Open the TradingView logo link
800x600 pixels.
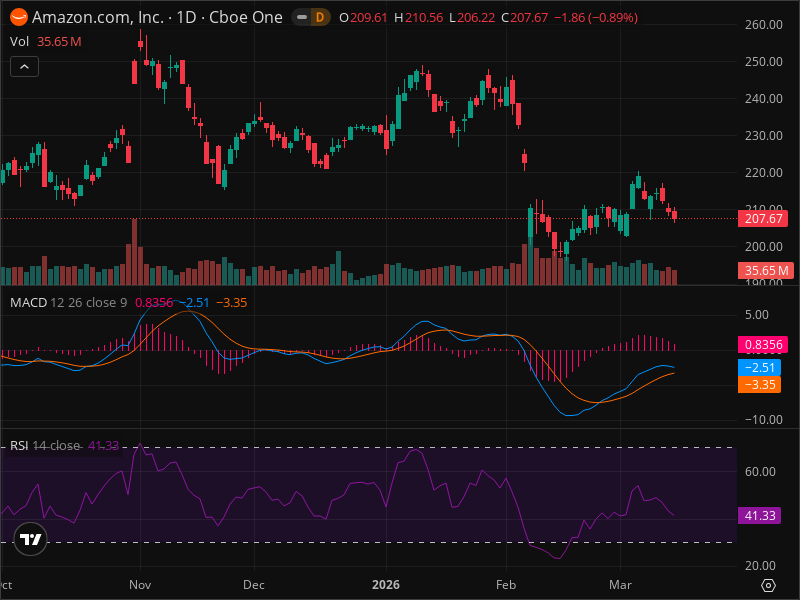coord(31,539)
